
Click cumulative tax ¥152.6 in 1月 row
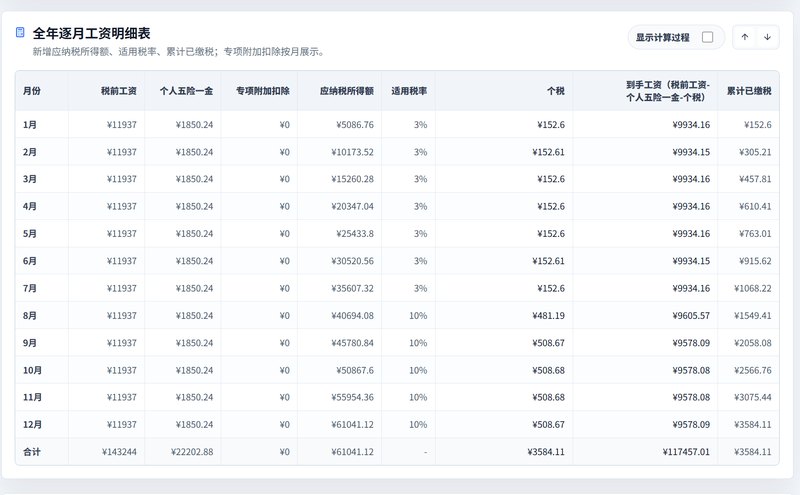758,125
